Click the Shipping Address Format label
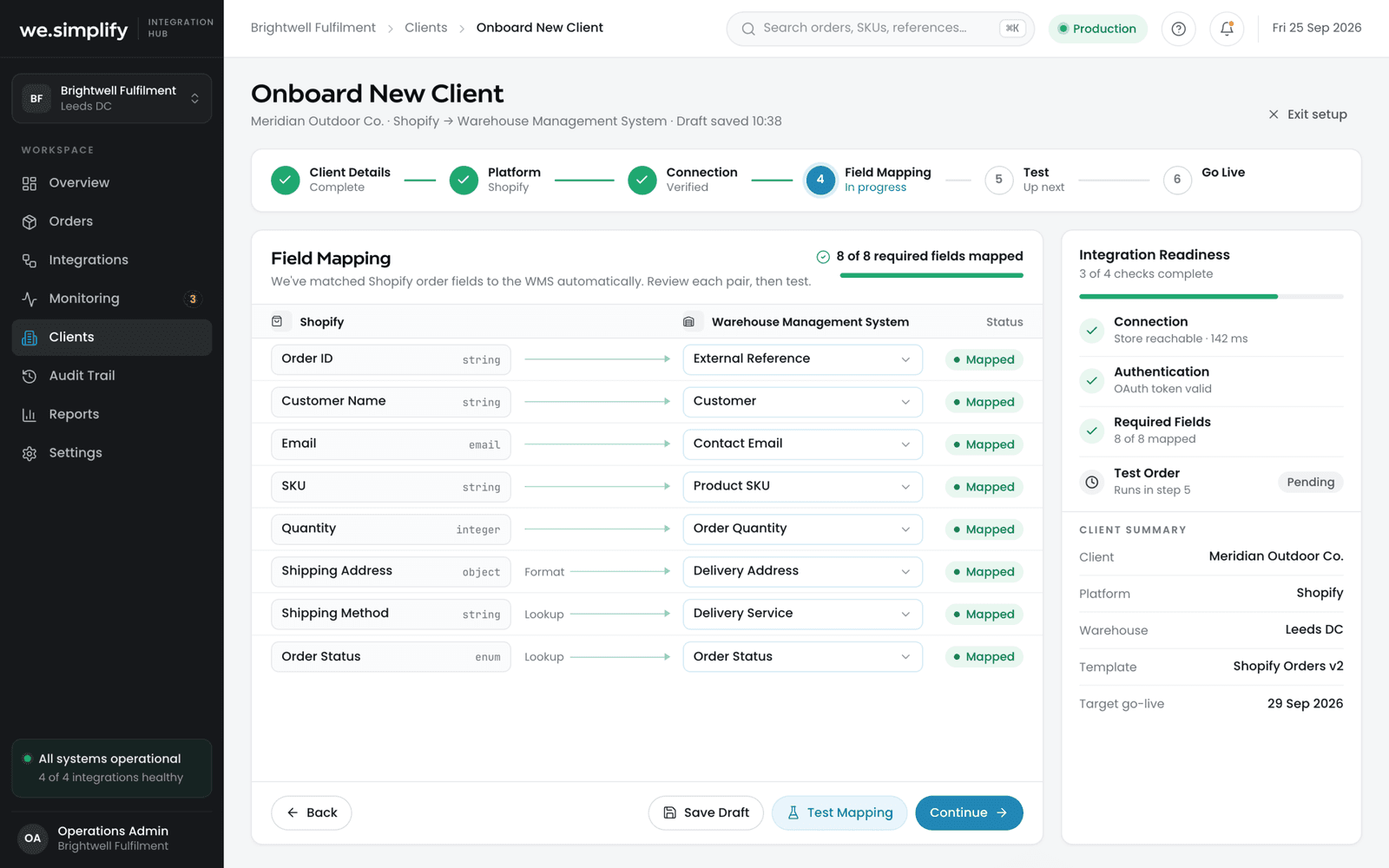The width and height of the screenshot is (1389, 868). click(x=544, y=572)
